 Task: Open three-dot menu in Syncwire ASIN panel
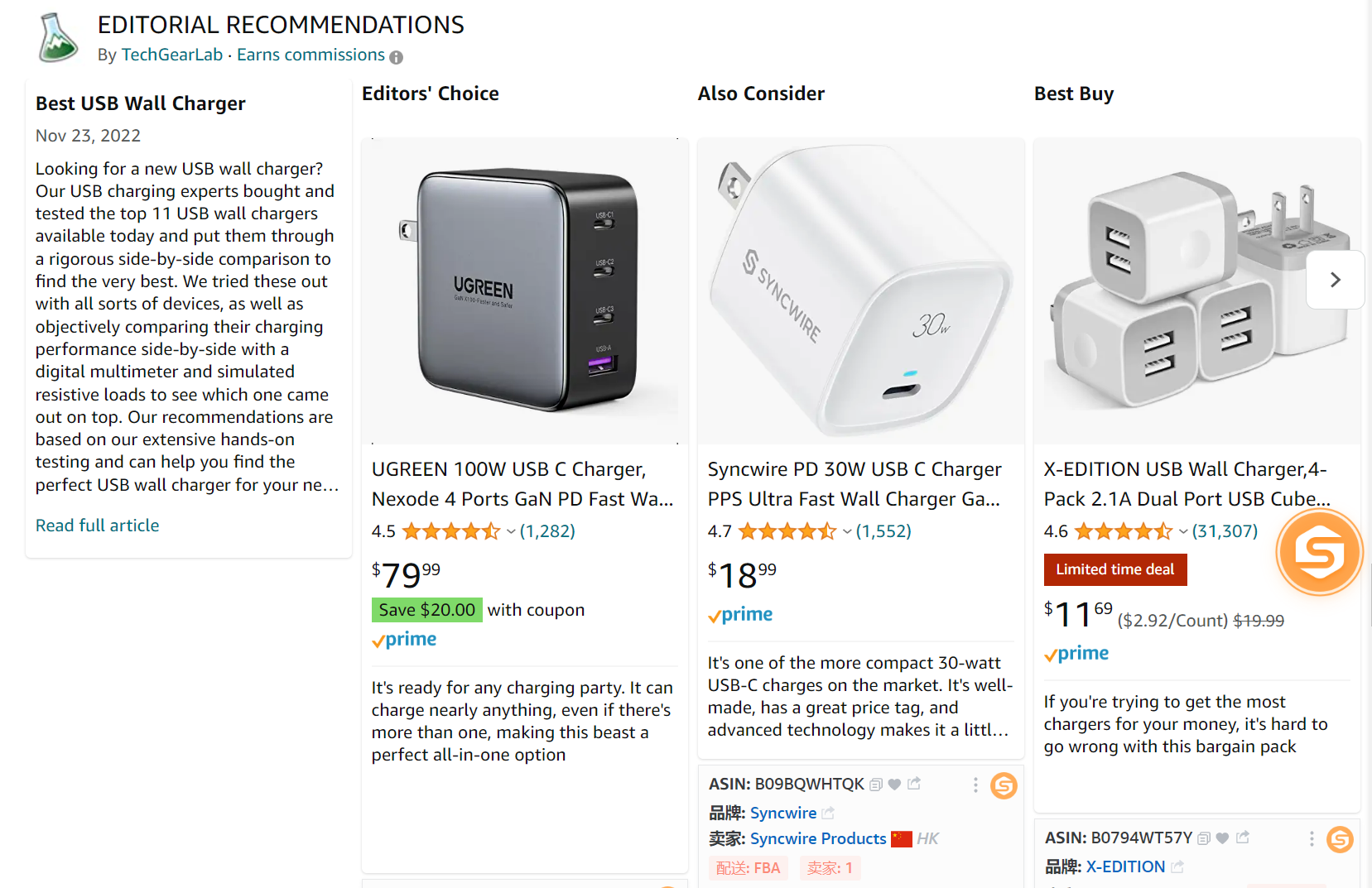click(975, 785)
